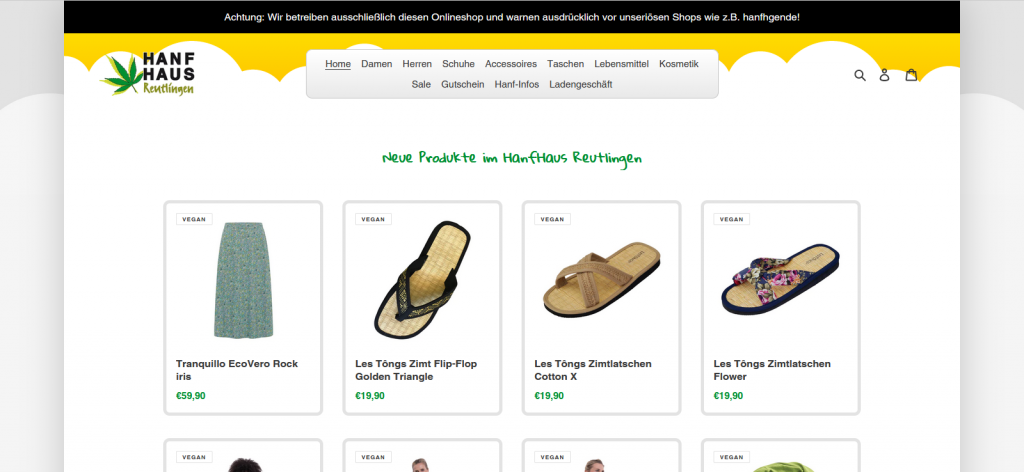Image resolution: width=1024 pixels, height=472 pixels.
Task: View the Golden Triangle flip-flop image
Action: pyautogui.click(x=422, y=279)
